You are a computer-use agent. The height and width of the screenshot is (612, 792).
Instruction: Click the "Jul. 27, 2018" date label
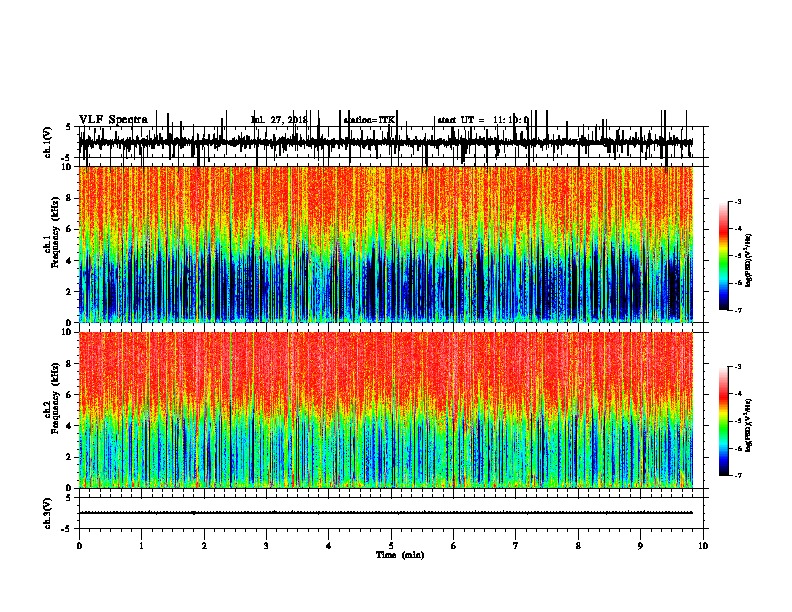[x=279, y=120]
